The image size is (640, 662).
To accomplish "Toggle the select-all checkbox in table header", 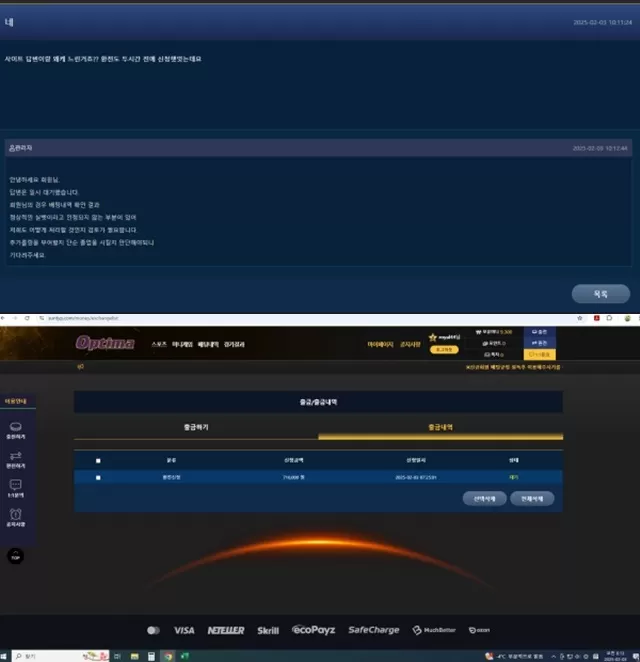I will 98,461.
